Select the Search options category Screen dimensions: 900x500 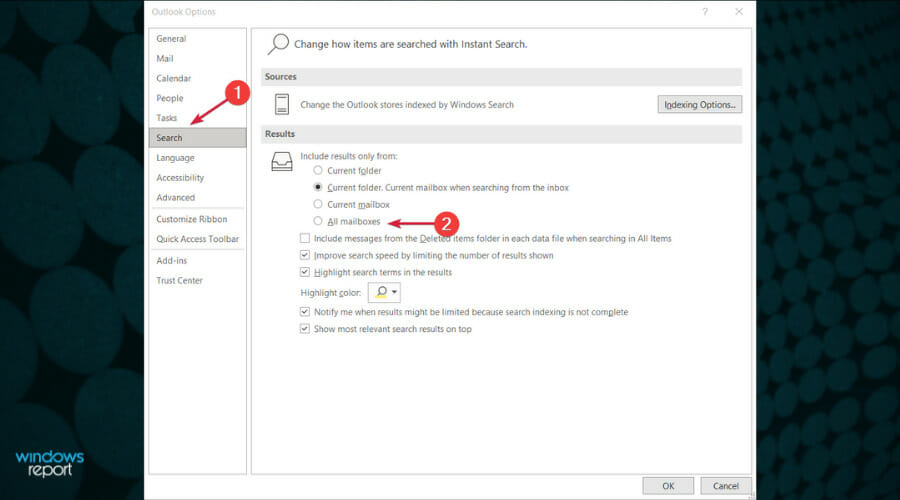coord(197,138)
